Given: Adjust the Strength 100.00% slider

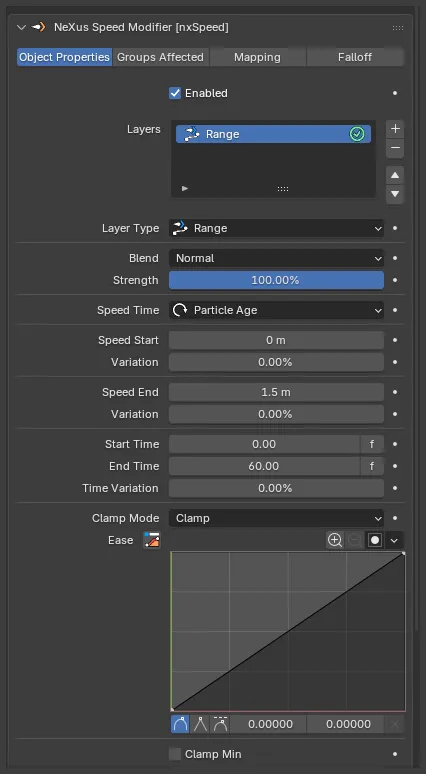Looking at the screenshot, I should click(x=276, y=280).
